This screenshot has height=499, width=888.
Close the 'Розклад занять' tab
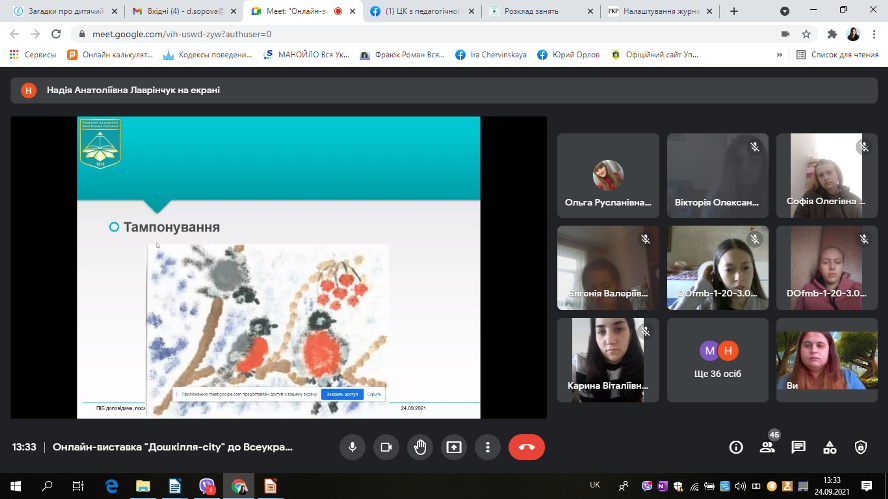click(590, 11)
